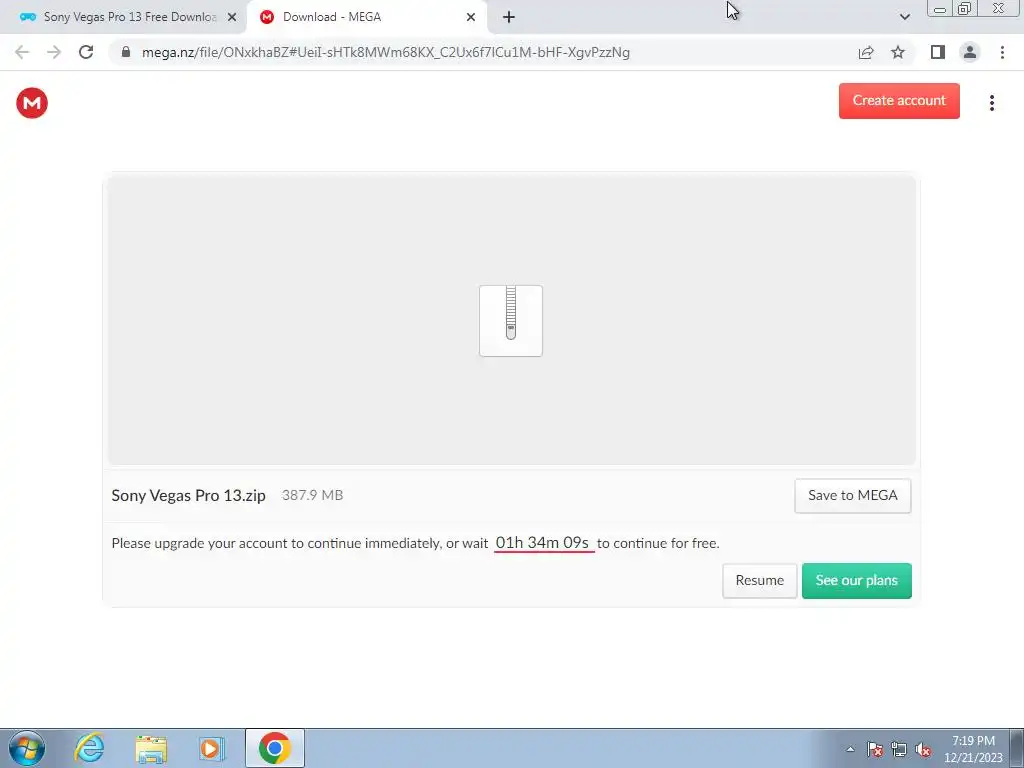
Task: Click the browser forward arrow
Action: pyautogui.click(x=54, y=52)
